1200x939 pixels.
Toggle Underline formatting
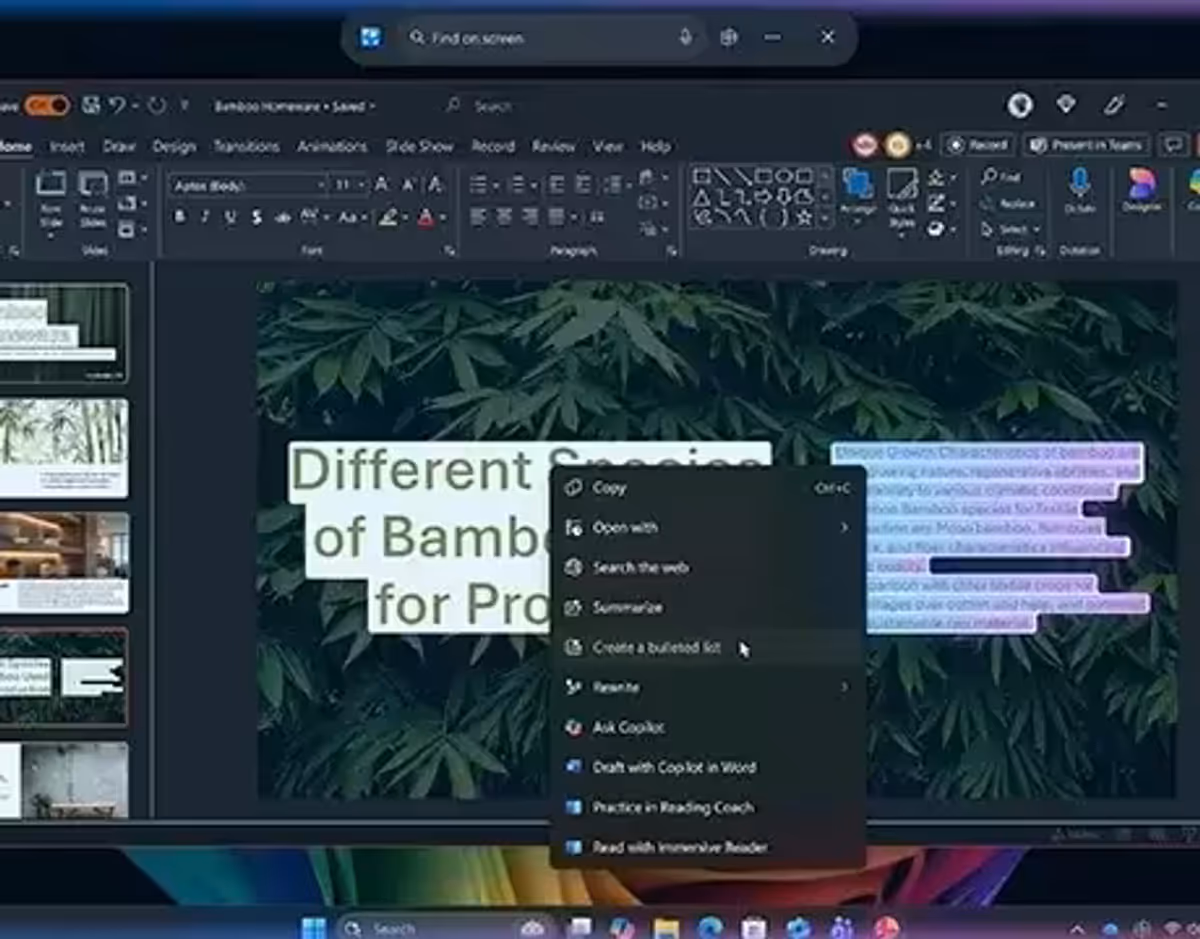tap(231, 217)
